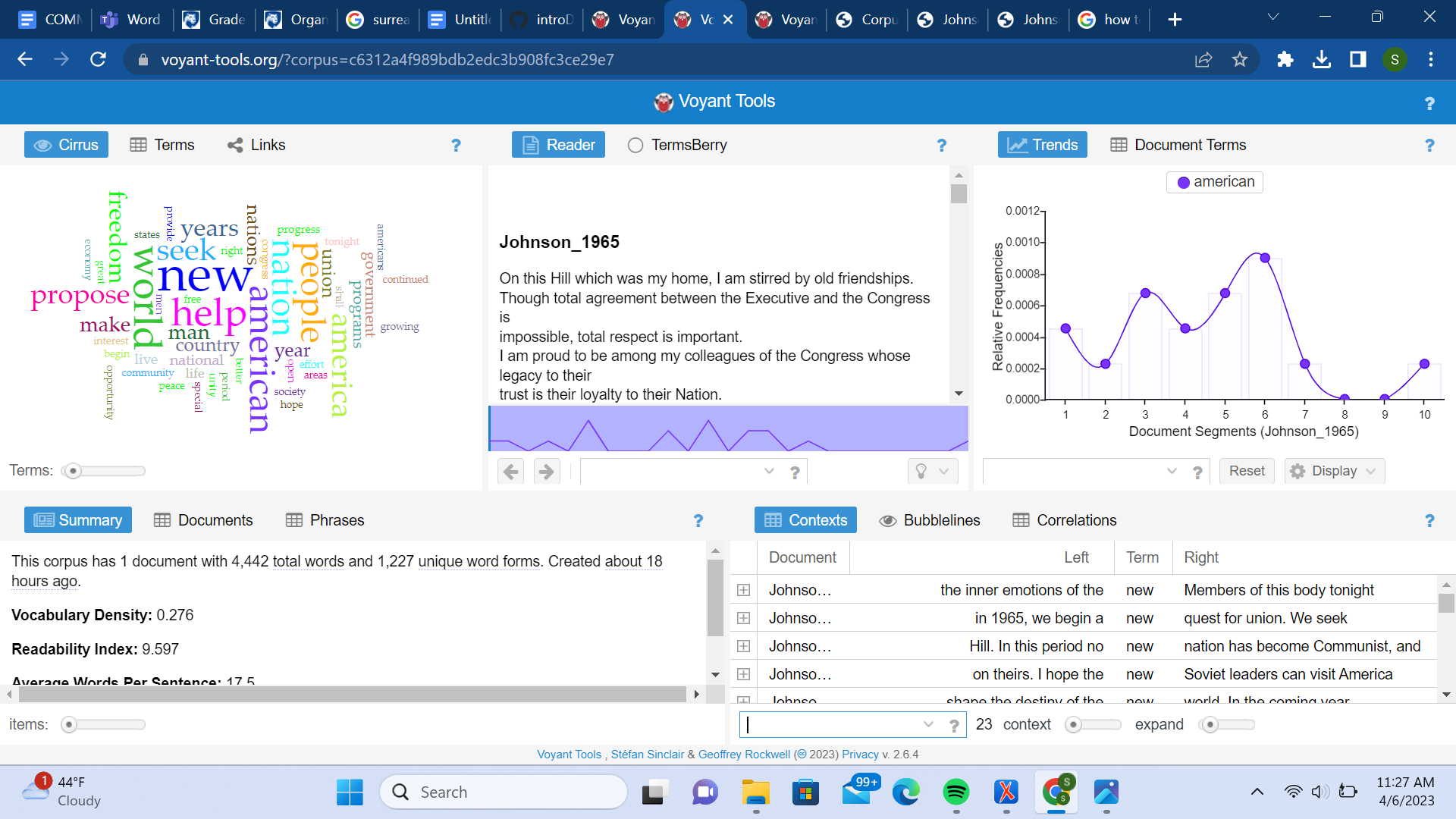Open help for the Summary panel
This screenshot has height=819, width=1456.
pos(698,520)
